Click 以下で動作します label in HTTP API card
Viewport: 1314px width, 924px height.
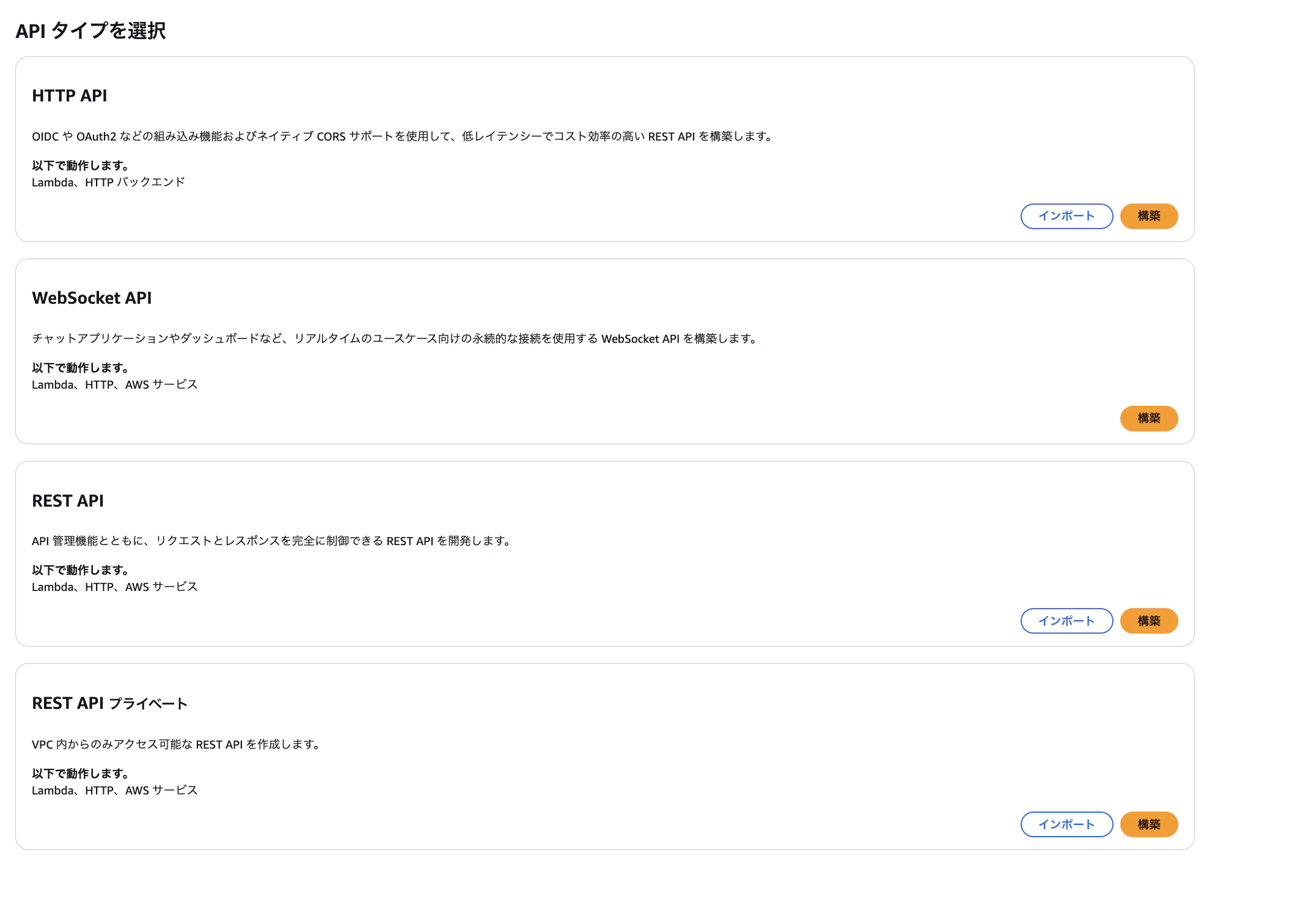point(81,166)
